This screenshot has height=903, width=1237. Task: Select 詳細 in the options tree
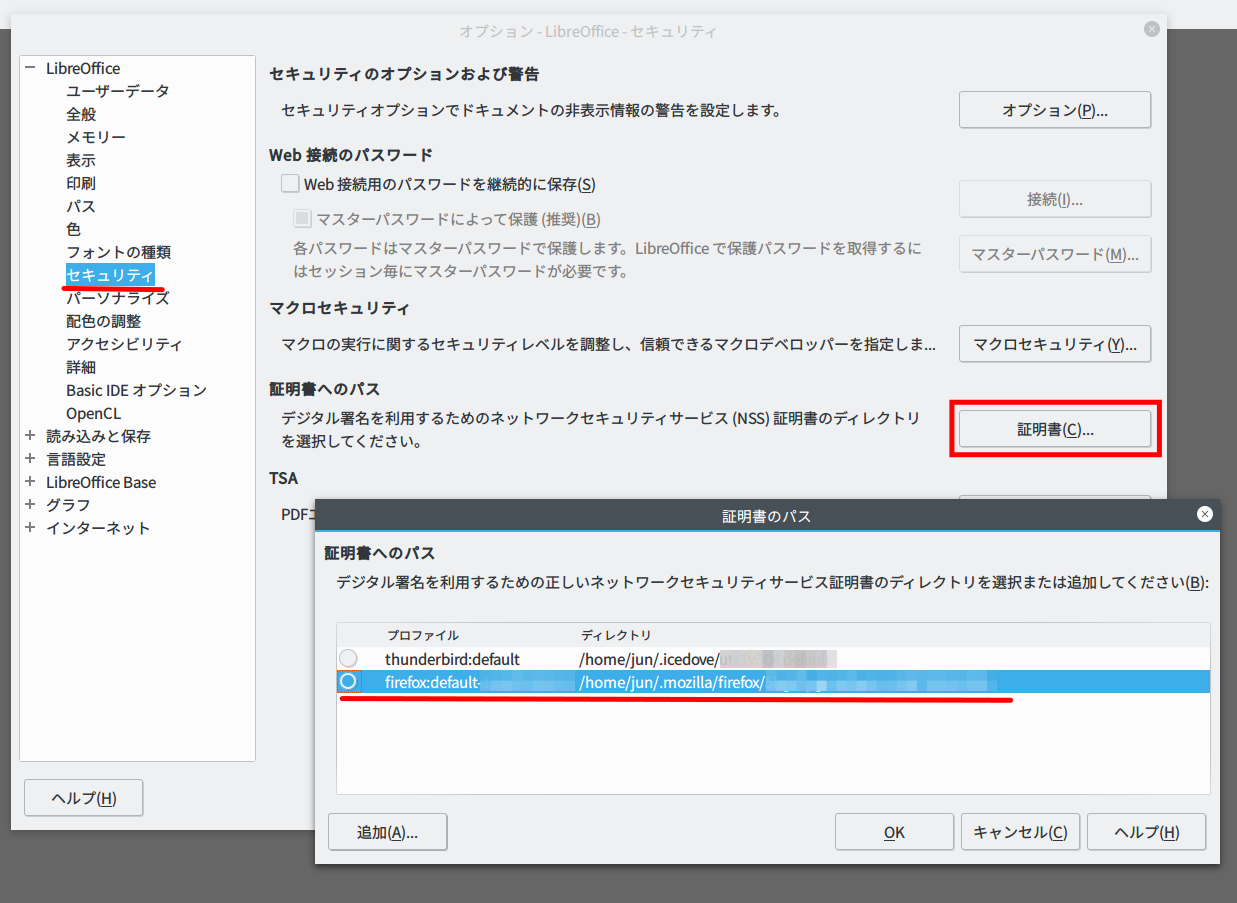coord(81,367)
